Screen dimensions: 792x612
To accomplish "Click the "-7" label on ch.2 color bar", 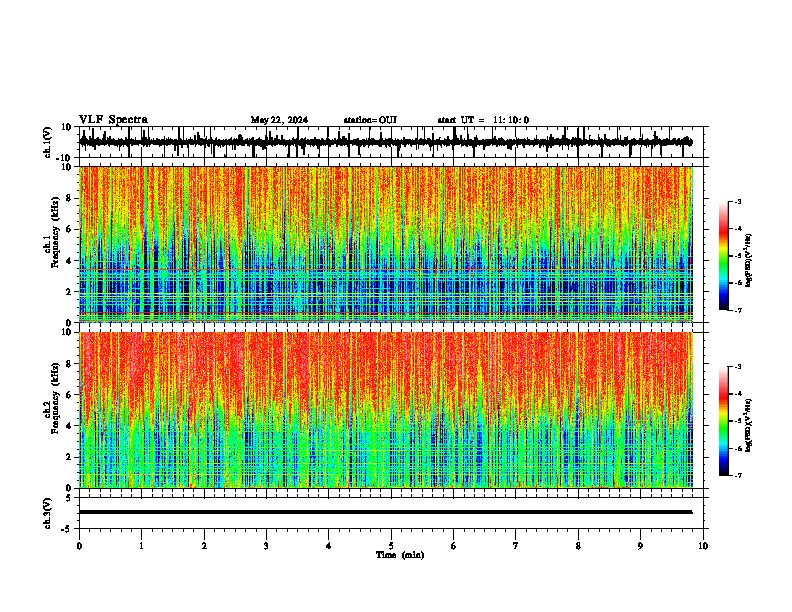I will (738, 476).
